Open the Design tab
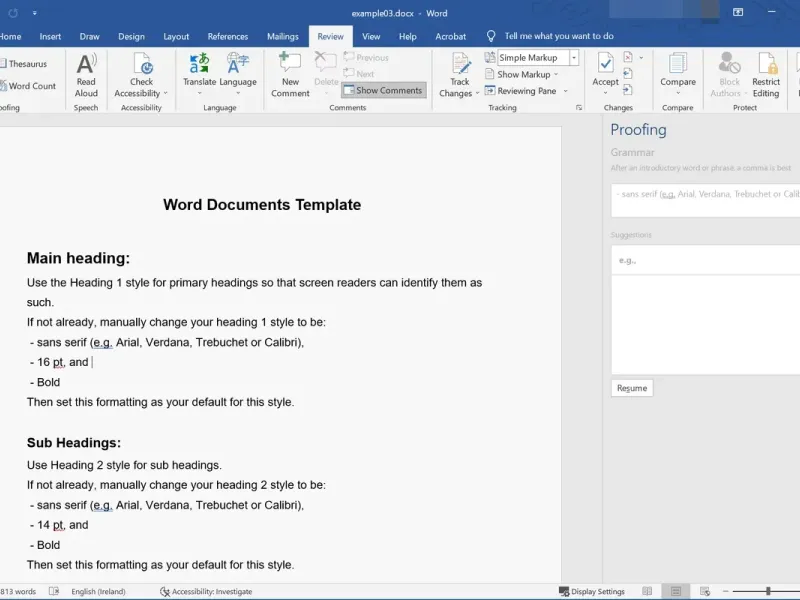This screenshot has height=600, width=800. coord(131,36)
